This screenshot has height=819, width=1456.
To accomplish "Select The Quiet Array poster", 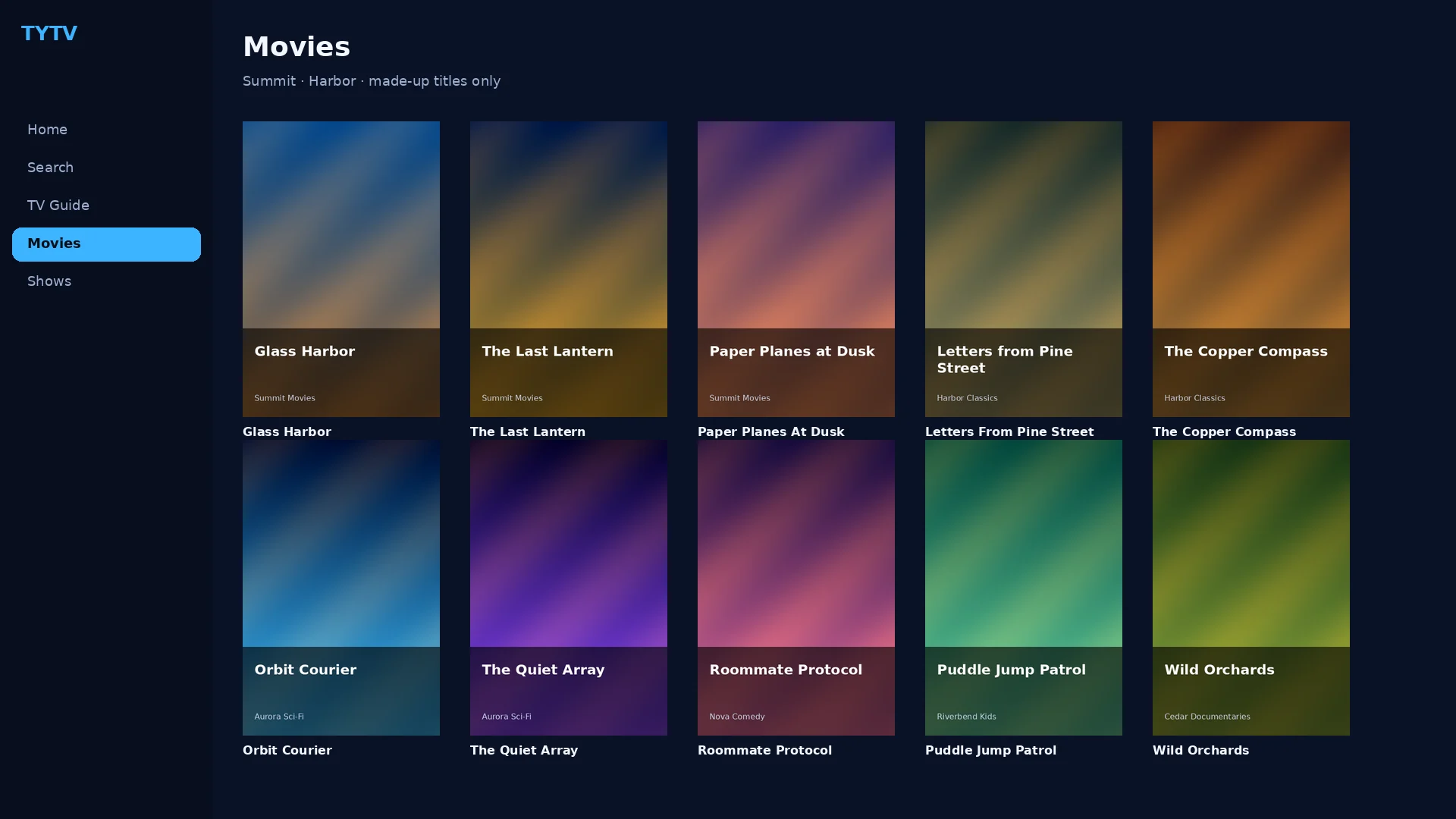I will pyautogui.click(x=569, y=588).
